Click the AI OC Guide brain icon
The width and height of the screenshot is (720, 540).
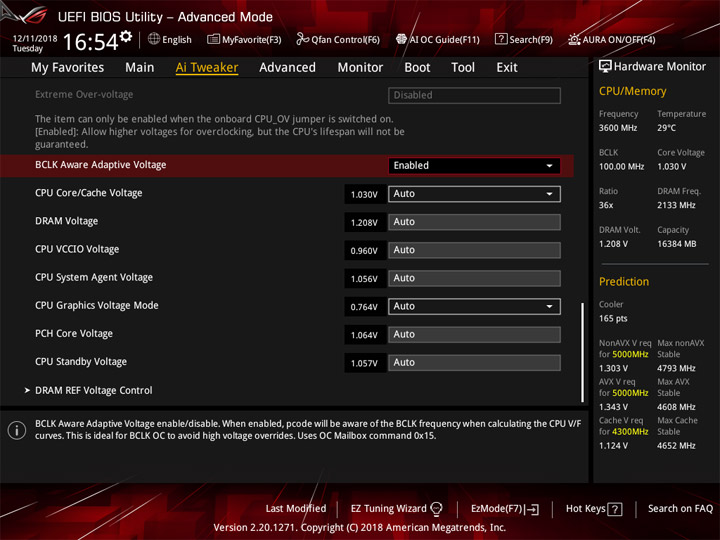pyautogui.click(x=401, y=39)
